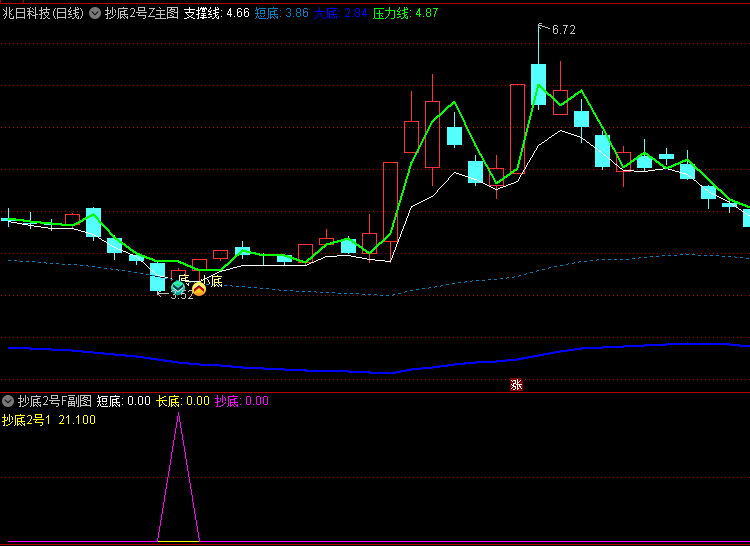Click the red 涨 marker icon
Image resolution: width=750 pixels, height=546 pixels.
(x=516, y=384)
